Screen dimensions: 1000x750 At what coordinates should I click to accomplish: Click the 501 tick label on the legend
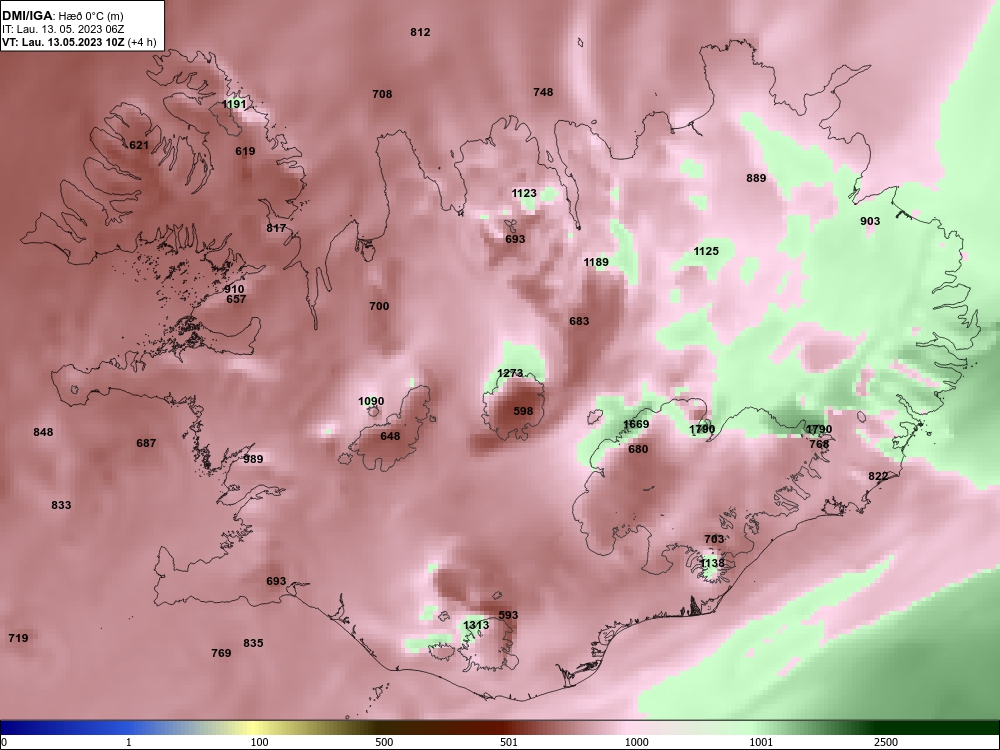click(x=510, y=742)
